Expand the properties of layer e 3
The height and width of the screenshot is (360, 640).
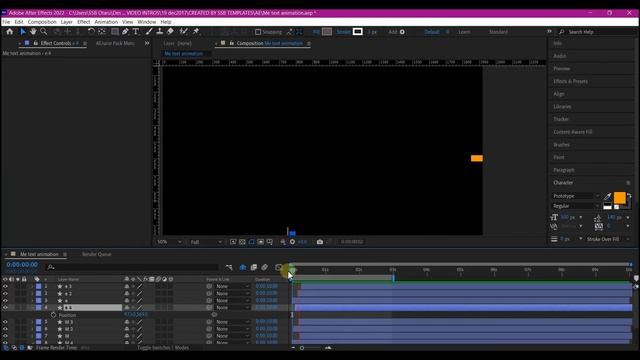[32, 287]
